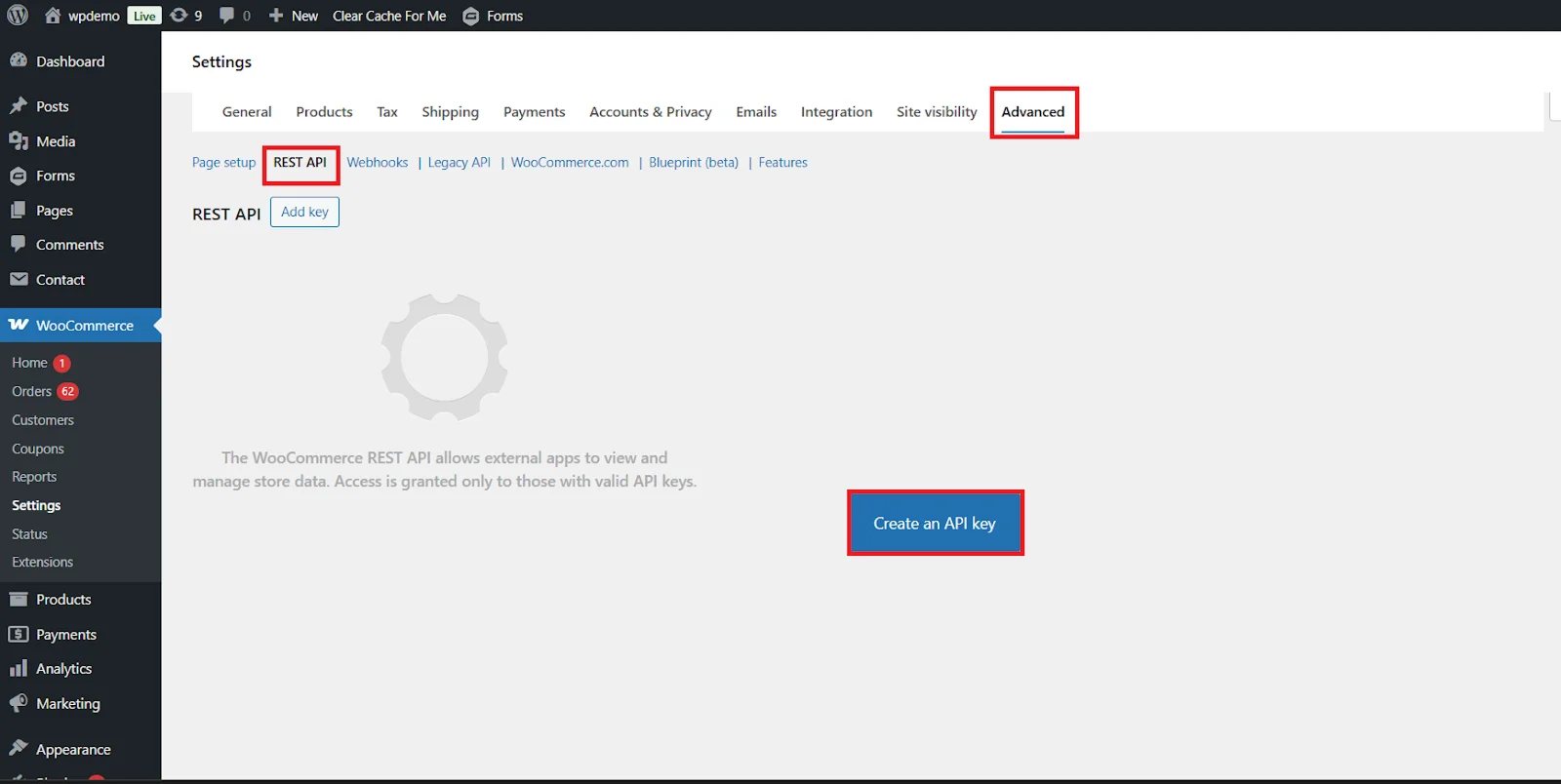Click the Forms icon in sidebar
Viewport: 1561px width, 784px height.
pos(19,176)
